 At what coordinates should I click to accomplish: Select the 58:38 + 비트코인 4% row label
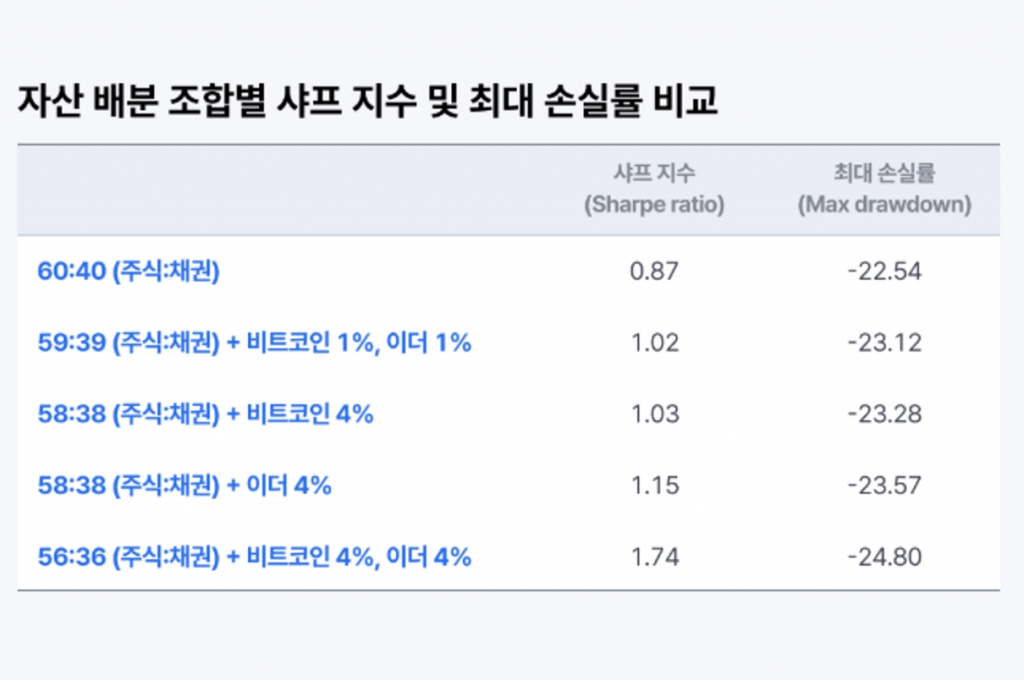coord(205,413)
